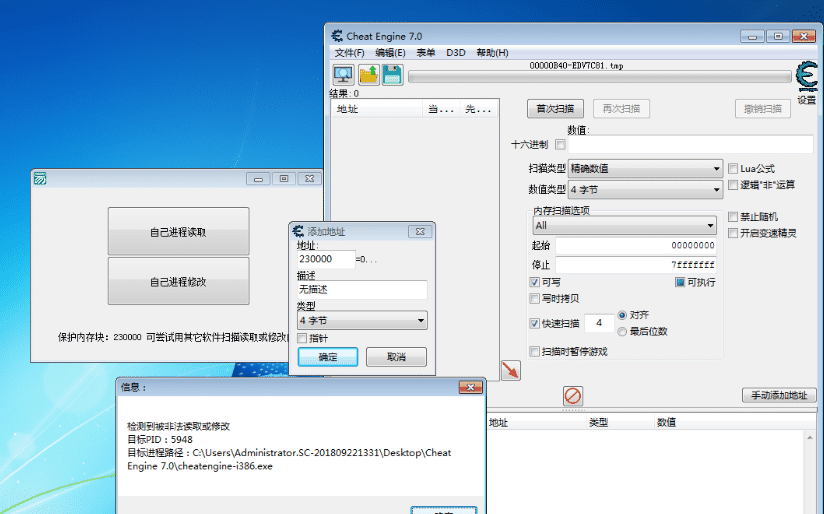
Task: Enable the Lua公式 checkbox
Action: [x=733, y=169]
